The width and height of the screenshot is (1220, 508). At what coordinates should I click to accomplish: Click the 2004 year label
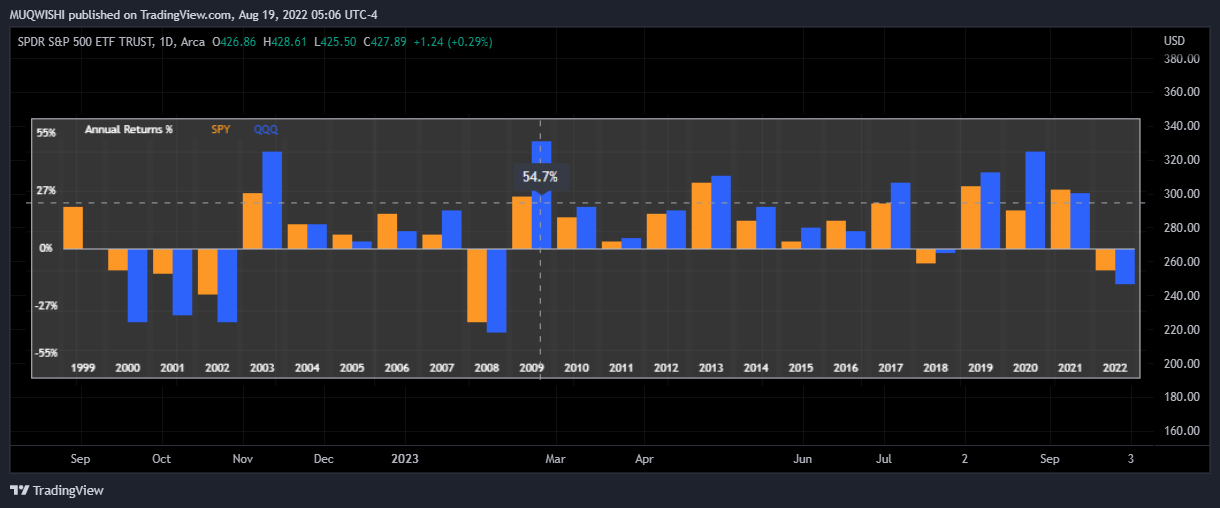pyautogui.click(x=307, y=368)
